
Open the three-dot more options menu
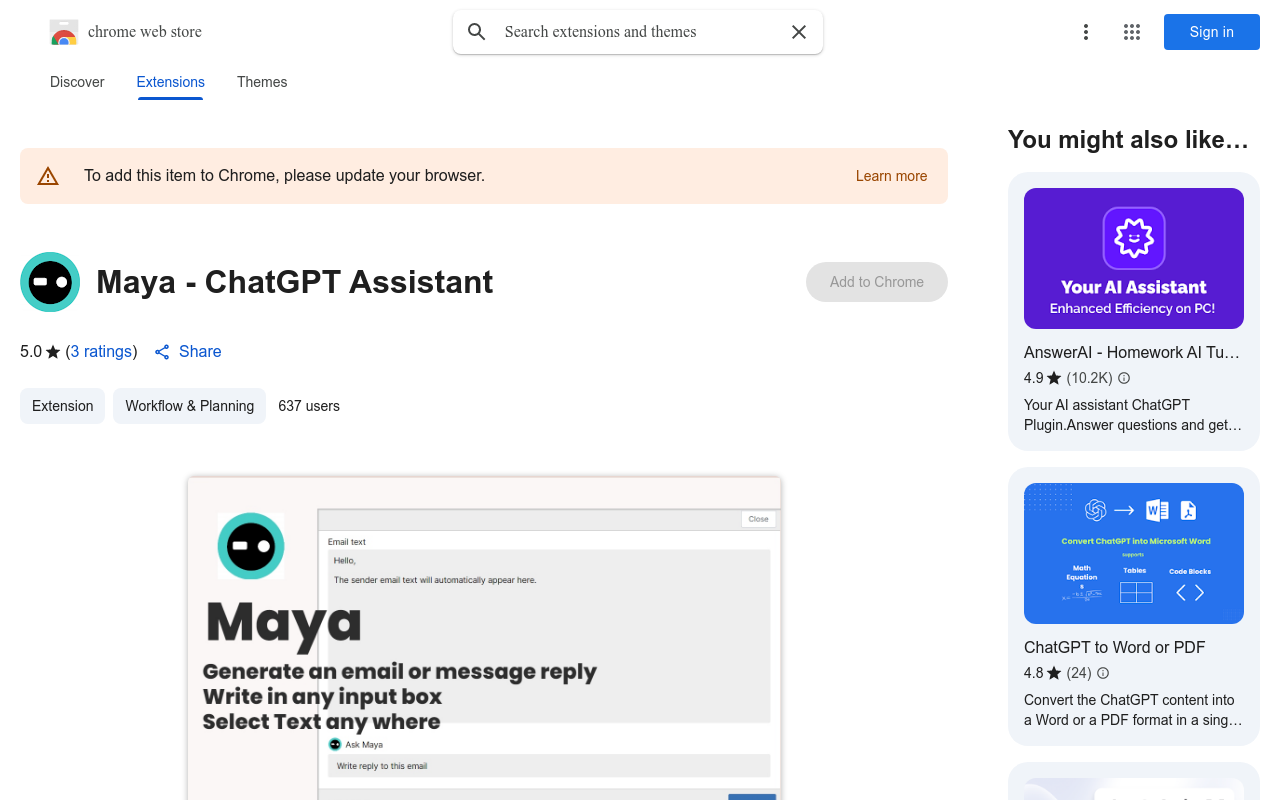pos(1085,32)
